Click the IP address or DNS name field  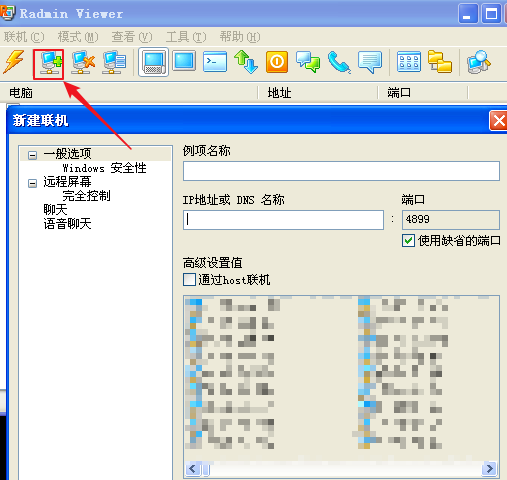283,220
